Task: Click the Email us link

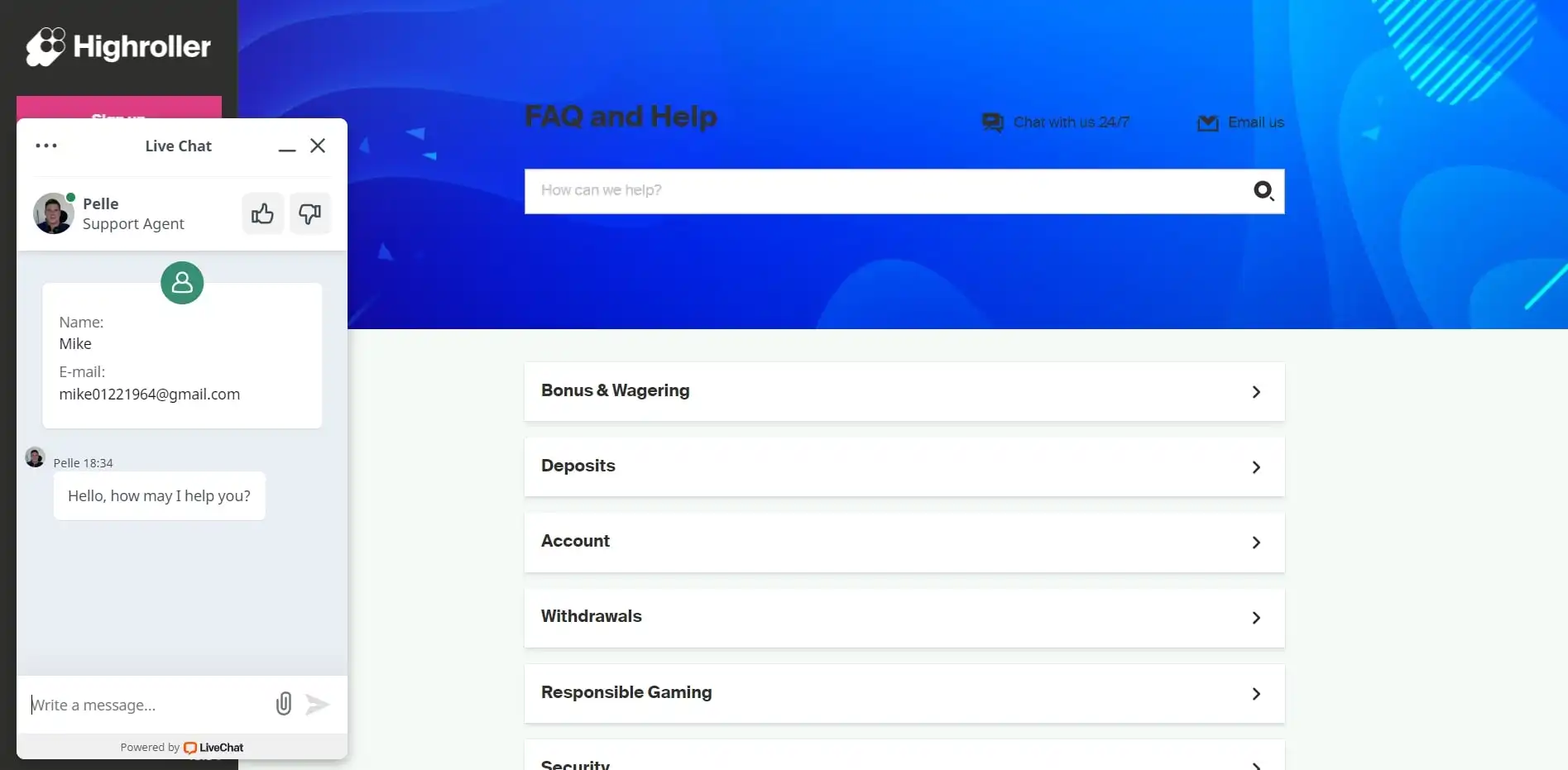Action: tap(1241, 122)
